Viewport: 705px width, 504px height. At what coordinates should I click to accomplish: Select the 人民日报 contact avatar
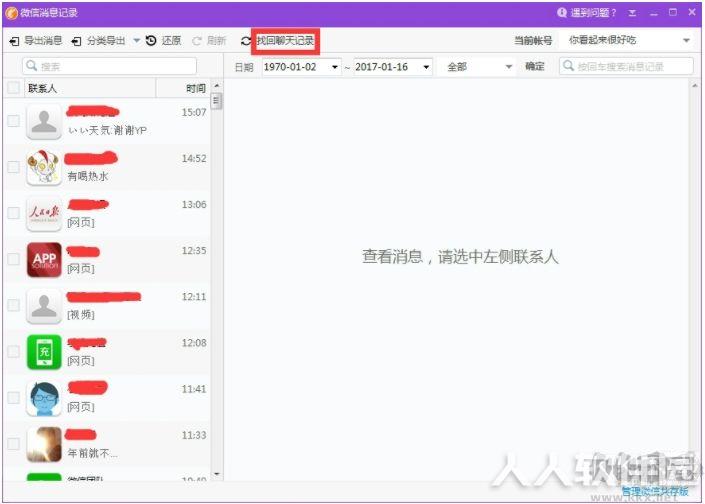tap(44, 214)
